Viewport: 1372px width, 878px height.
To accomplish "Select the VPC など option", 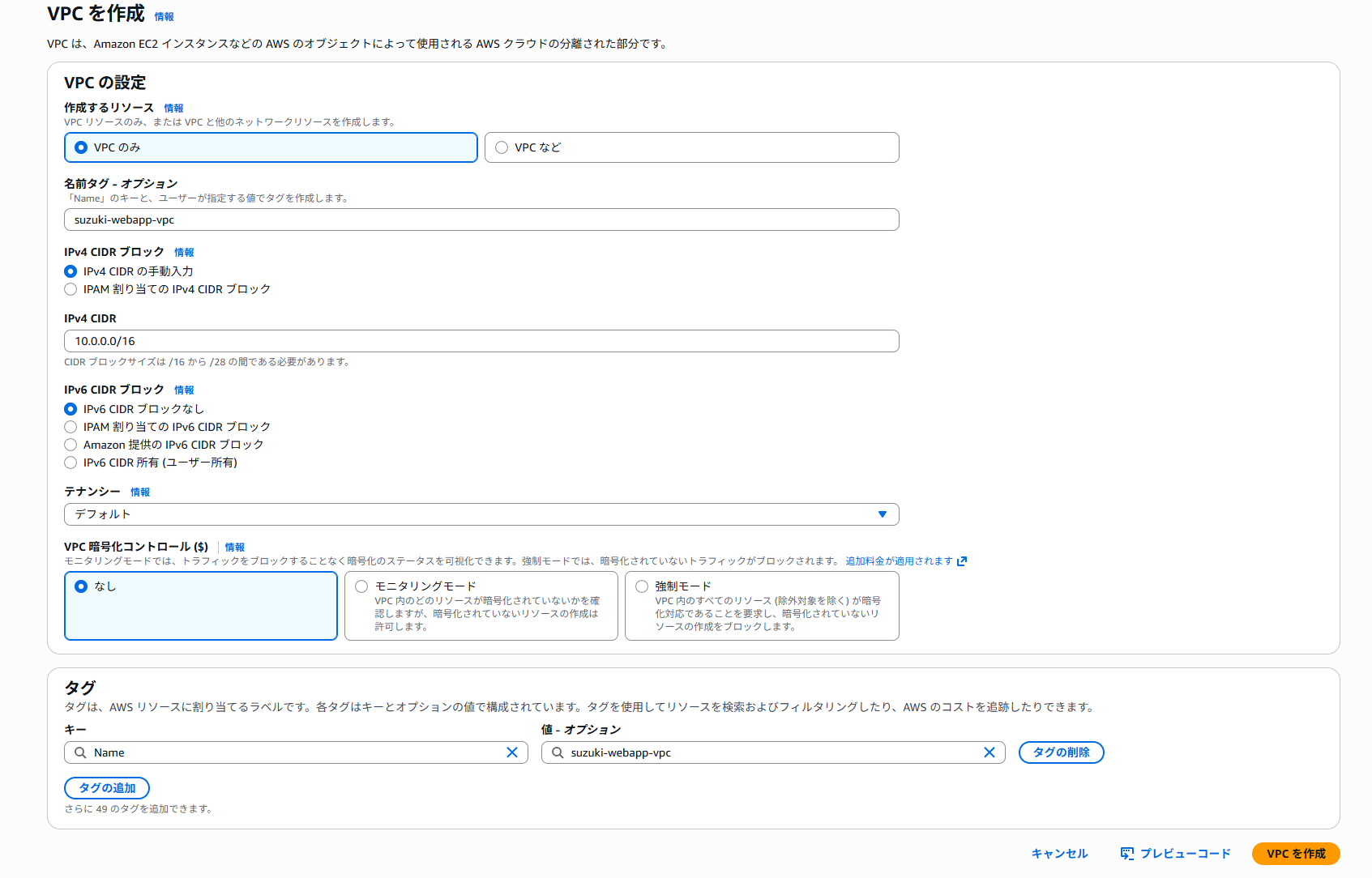I will coord(502,147).
